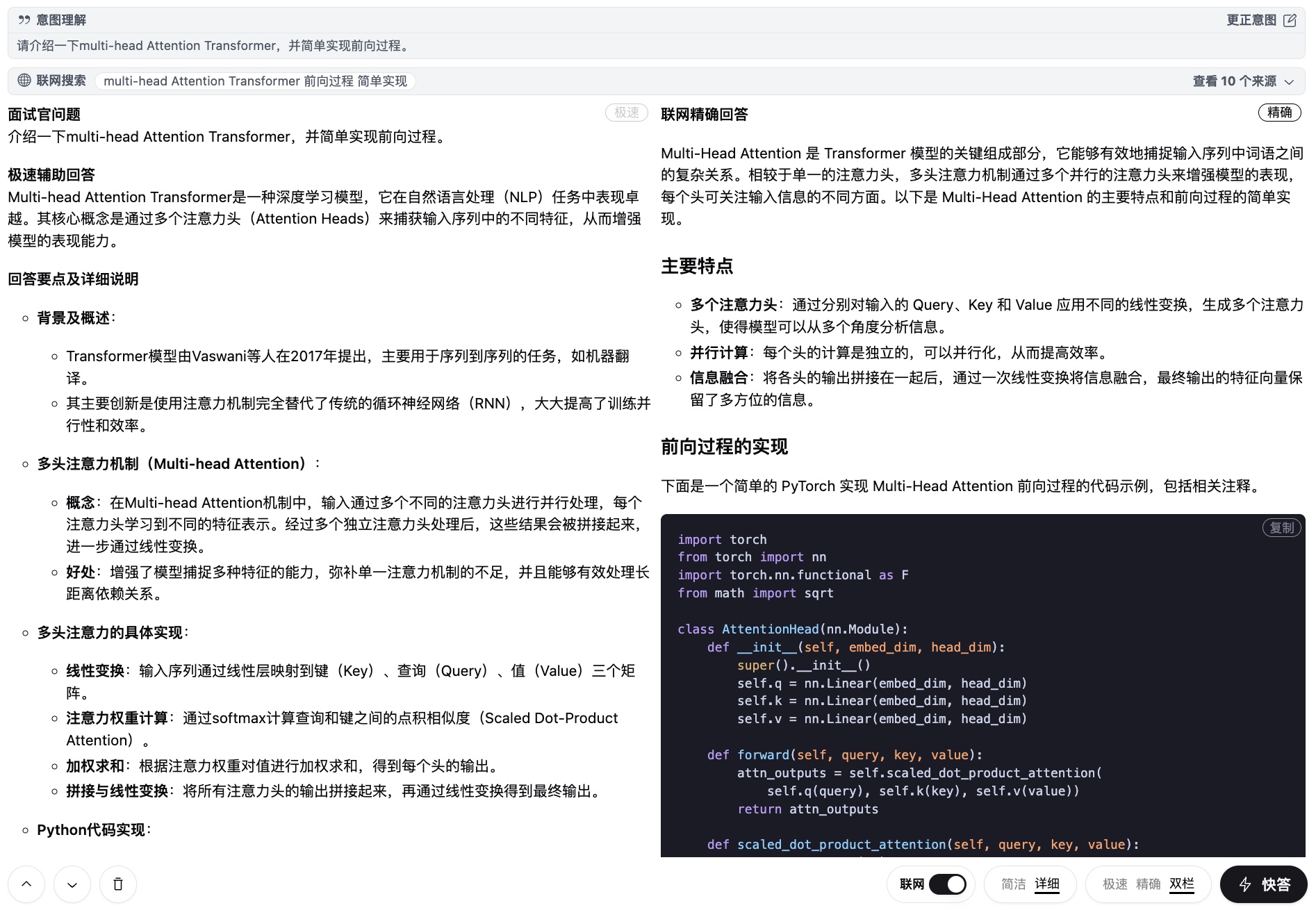Click the 联网搜索 label
The image size is (1316, 910).
point(61,81)
